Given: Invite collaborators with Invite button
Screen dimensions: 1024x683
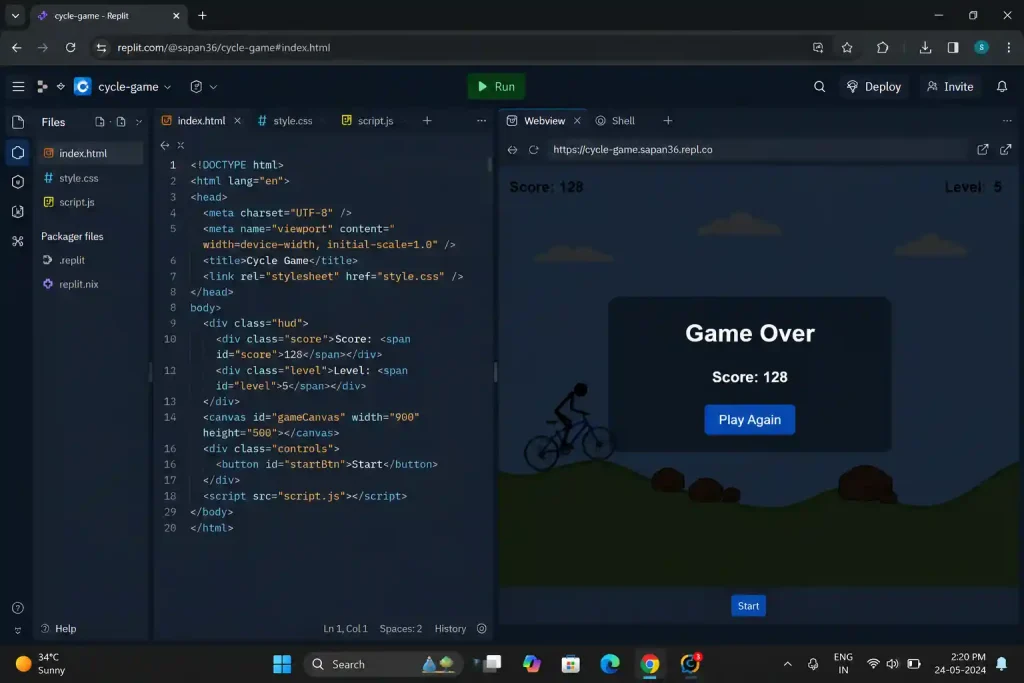Looking at the screenshot, I should click(950, 86).
